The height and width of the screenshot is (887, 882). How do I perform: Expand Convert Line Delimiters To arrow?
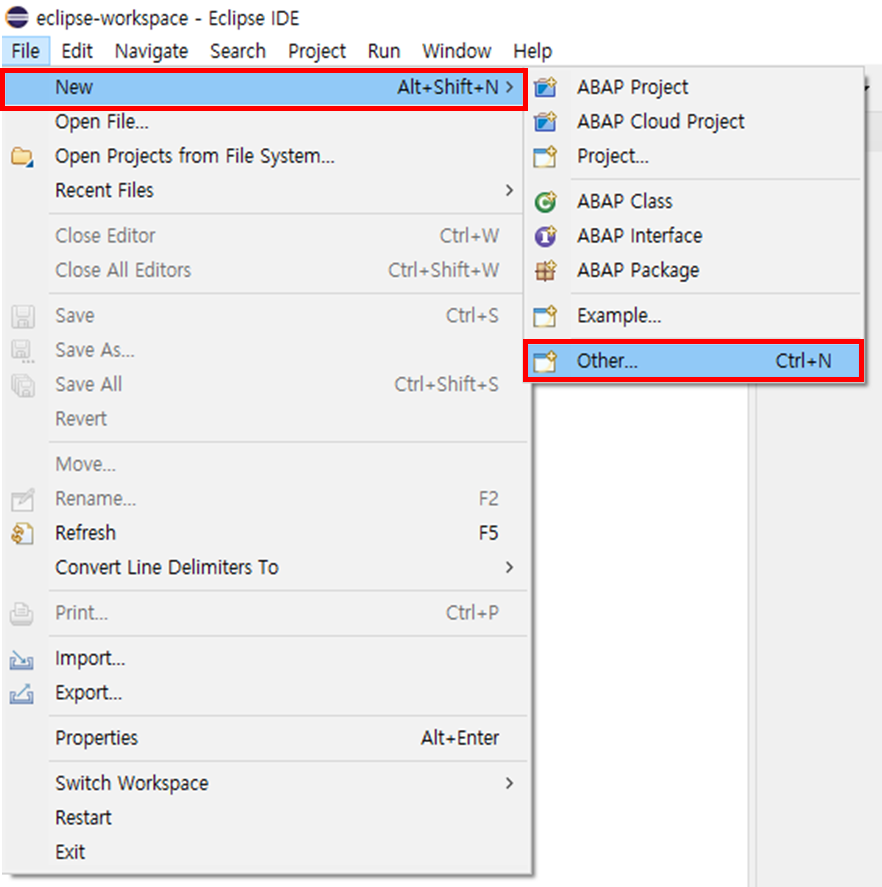pos(509,567)
